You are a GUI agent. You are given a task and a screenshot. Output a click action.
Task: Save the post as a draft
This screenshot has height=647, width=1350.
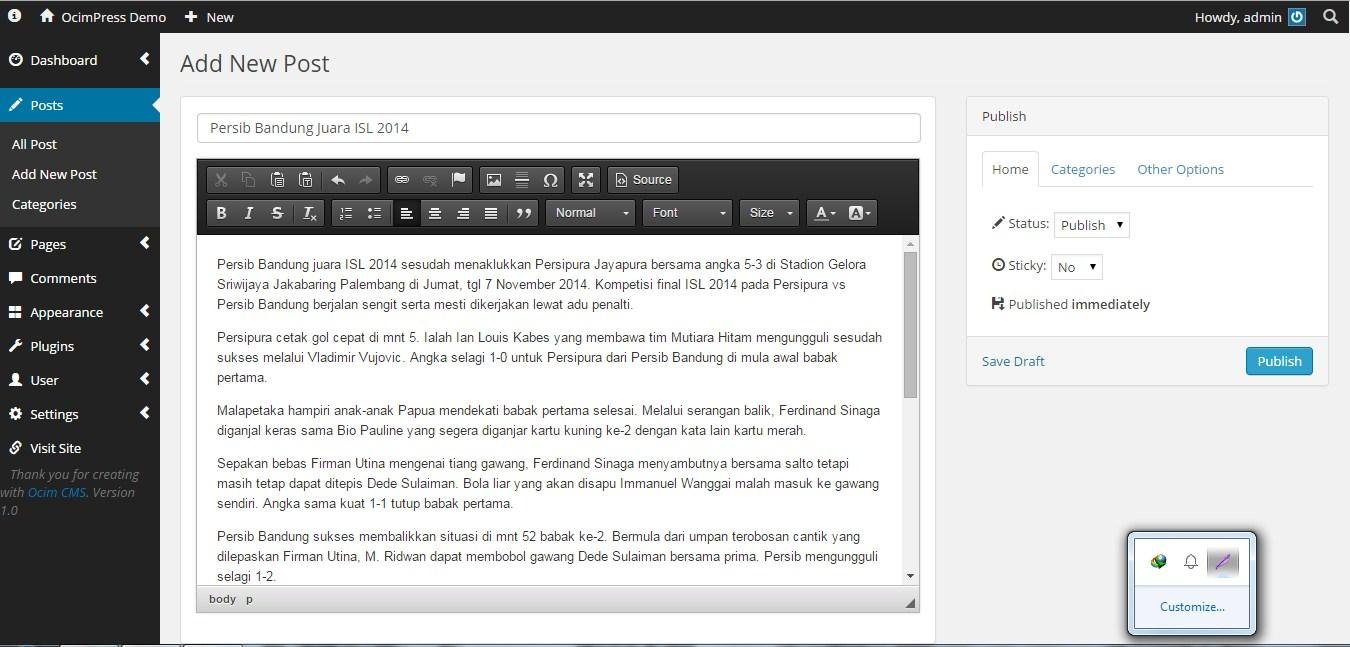click(x=1012, y=361)
